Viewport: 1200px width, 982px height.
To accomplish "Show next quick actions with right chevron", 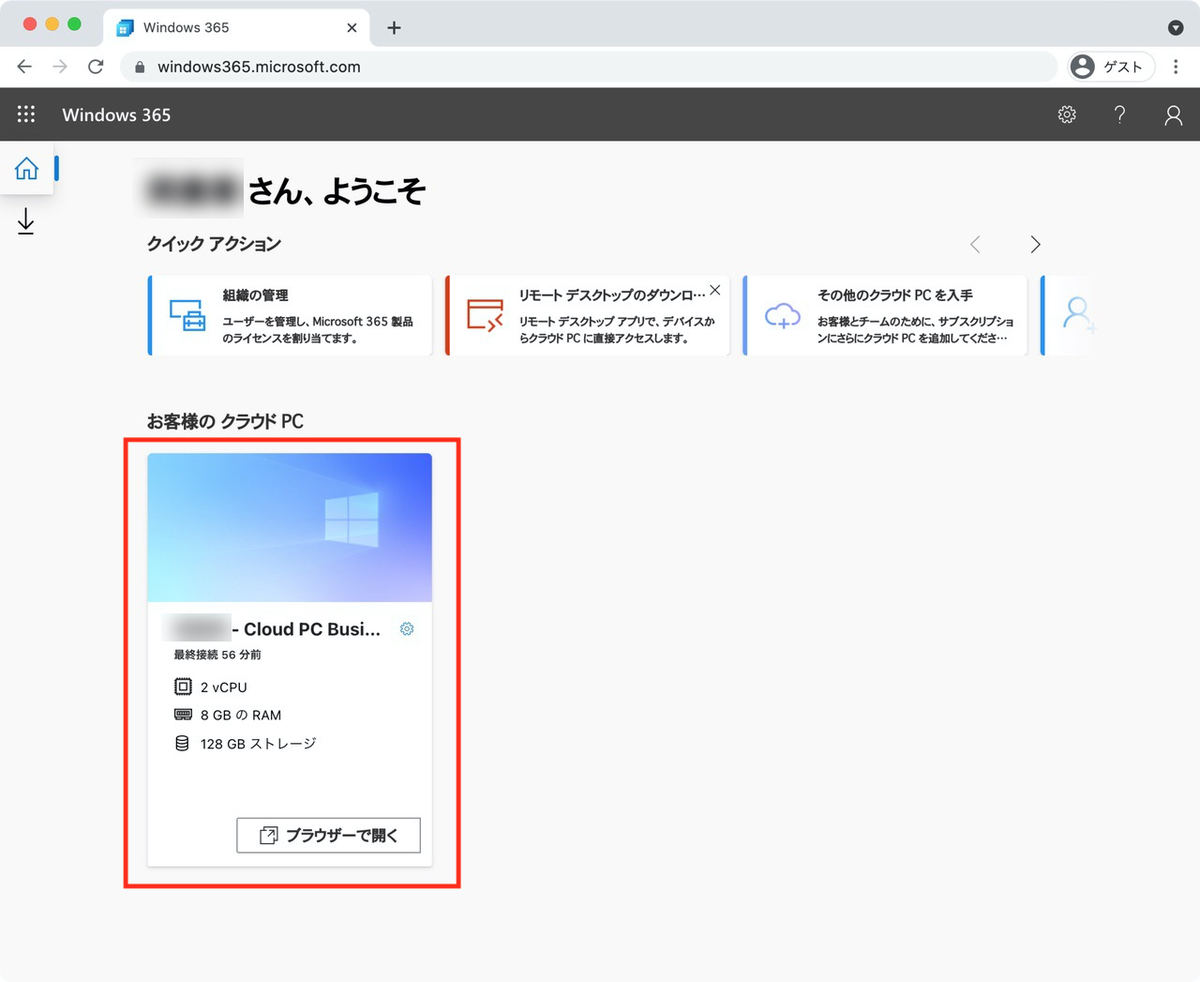I will [x=1035, y=244].
